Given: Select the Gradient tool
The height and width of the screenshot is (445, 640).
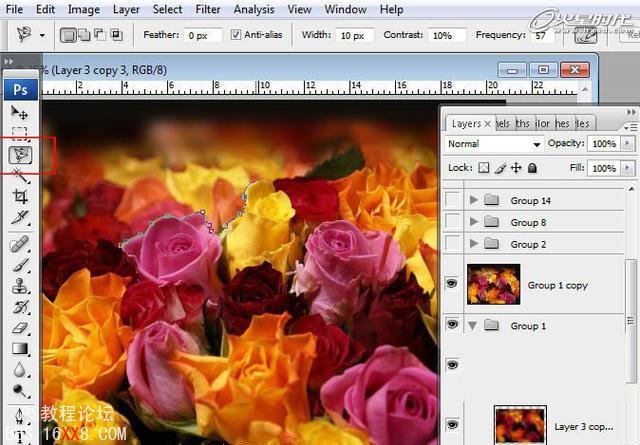Looking at the screenshot, I should 20,349.
